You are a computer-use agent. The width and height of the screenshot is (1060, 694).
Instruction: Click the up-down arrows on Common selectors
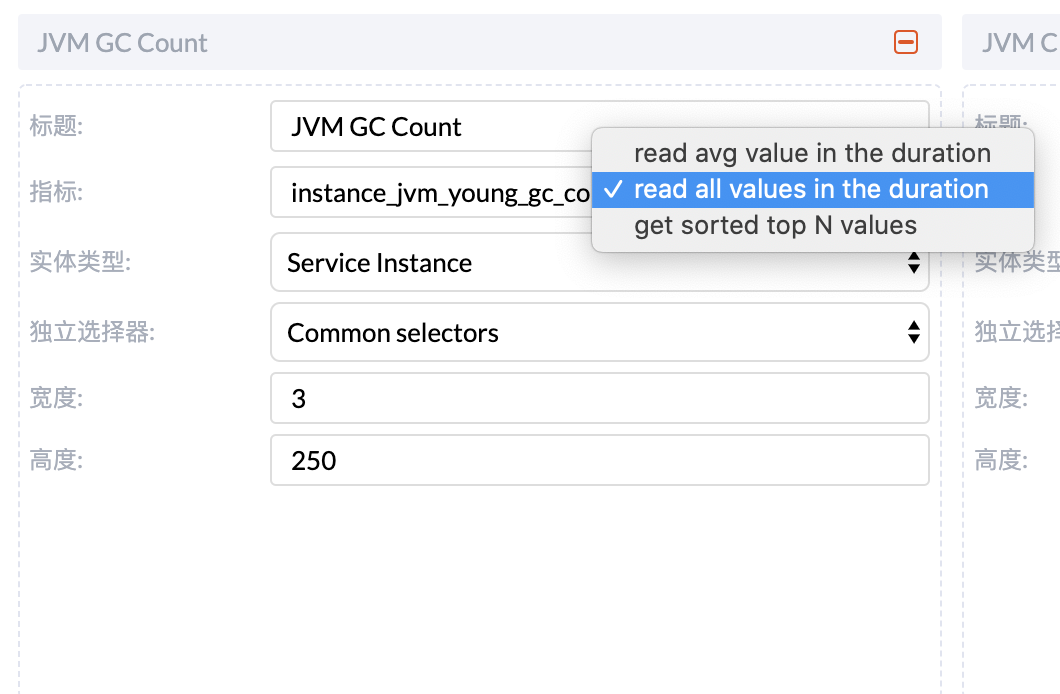tap(913, 332)
